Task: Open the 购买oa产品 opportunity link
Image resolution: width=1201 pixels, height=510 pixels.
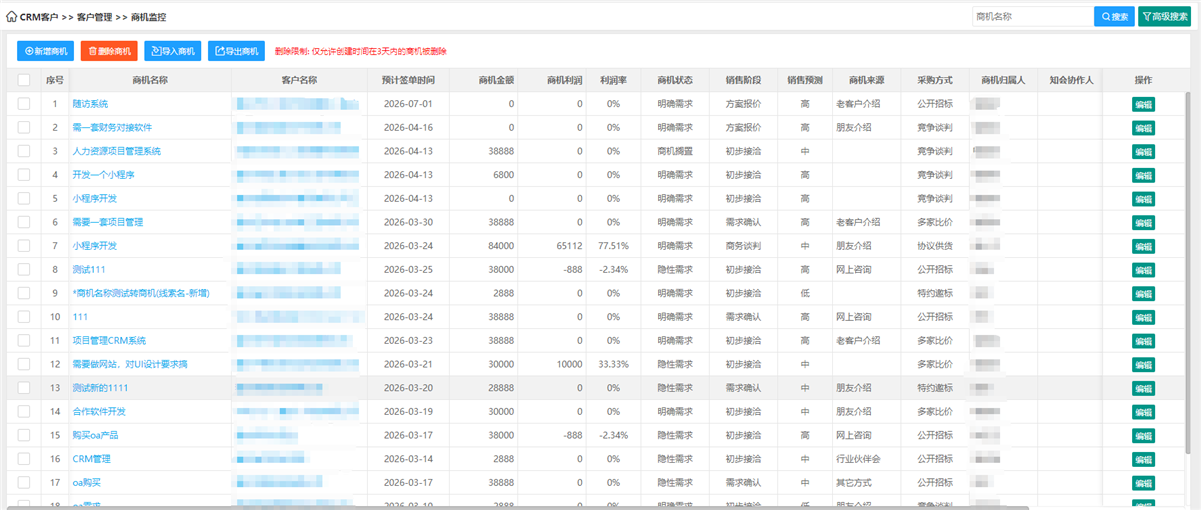Action: [96, 435]
